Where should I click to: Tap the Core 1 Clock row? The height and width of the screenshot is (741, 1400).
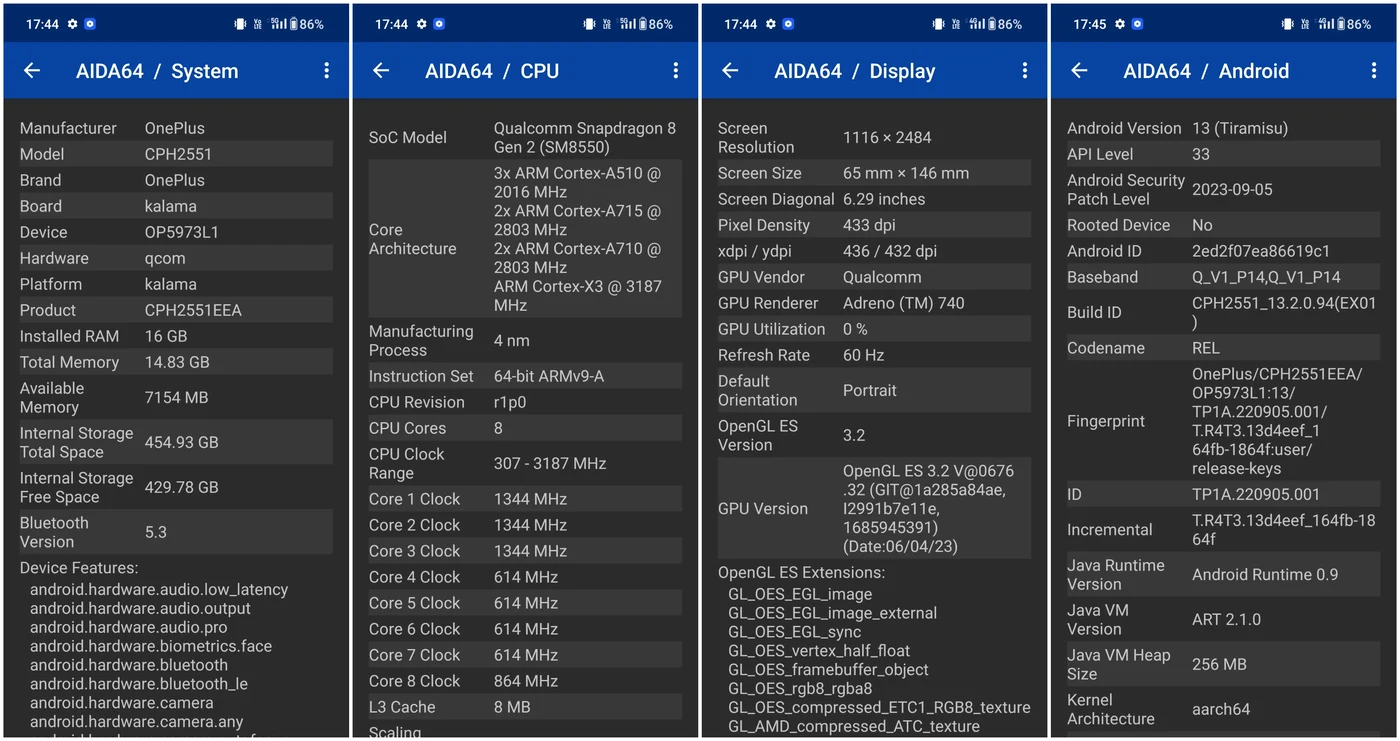tap(525, 499)
